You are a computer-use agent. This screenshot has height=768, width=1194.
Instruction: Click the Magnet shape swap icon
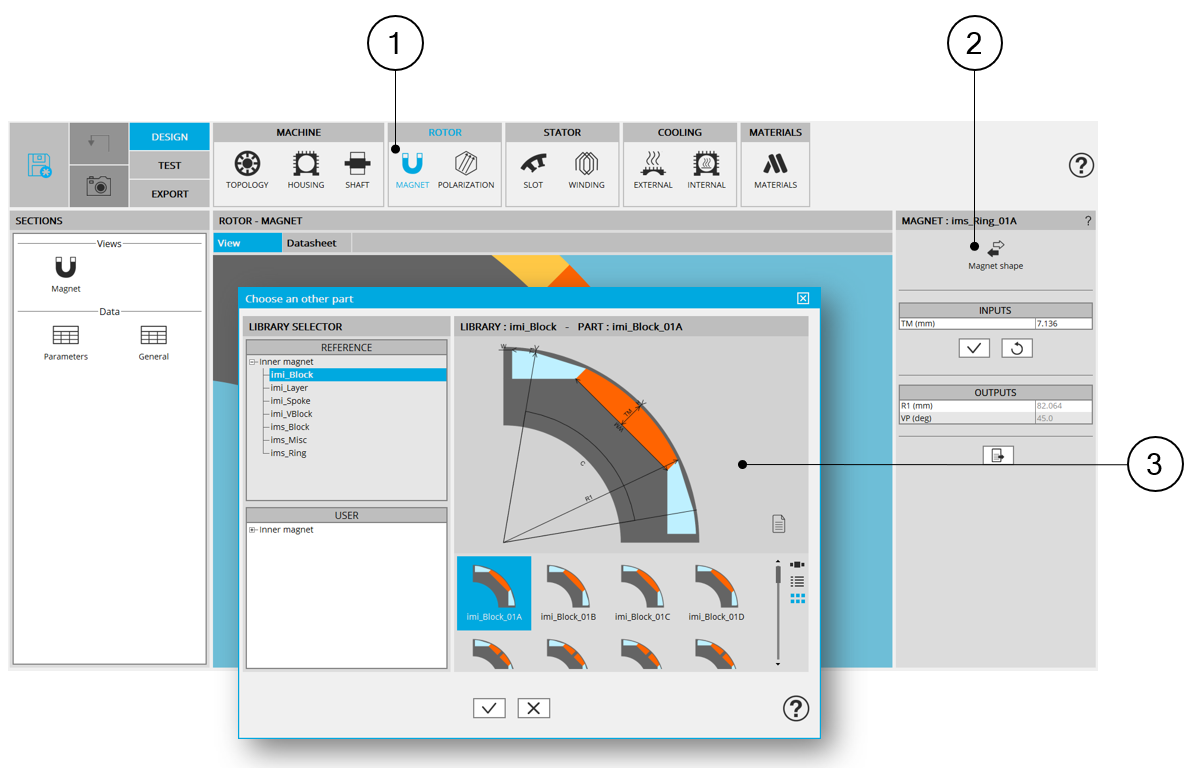tap(995, 249)
